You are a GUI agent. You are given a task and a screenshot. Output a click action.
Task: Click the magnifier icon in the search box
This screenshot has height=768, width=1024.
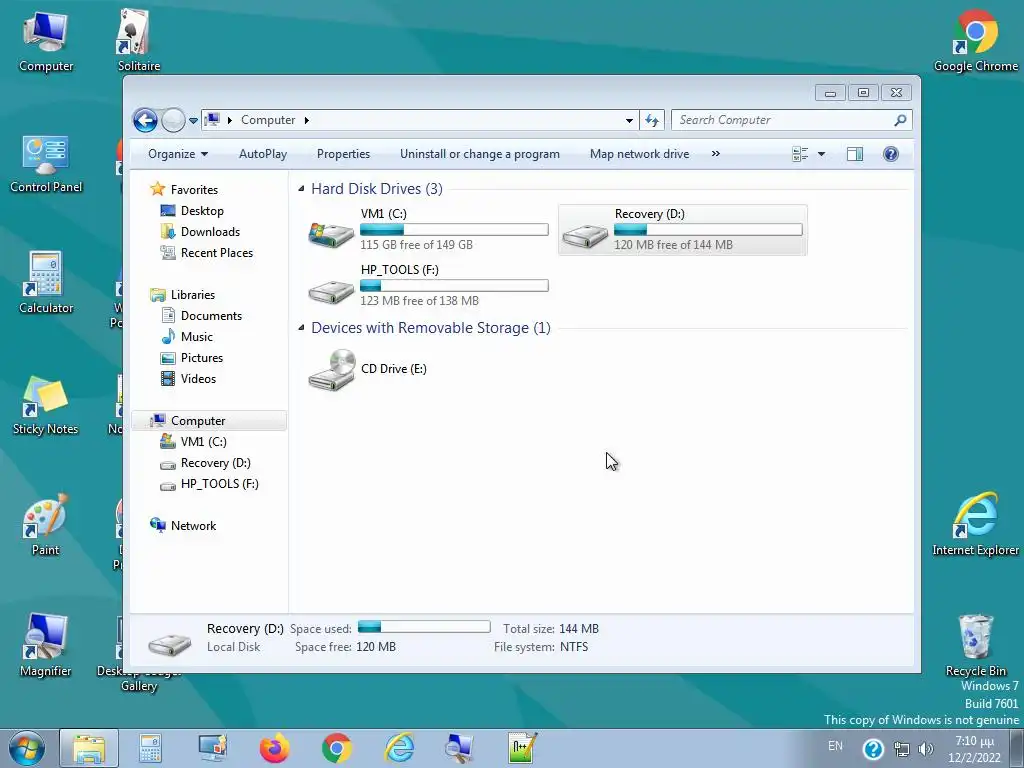(901, 120)
